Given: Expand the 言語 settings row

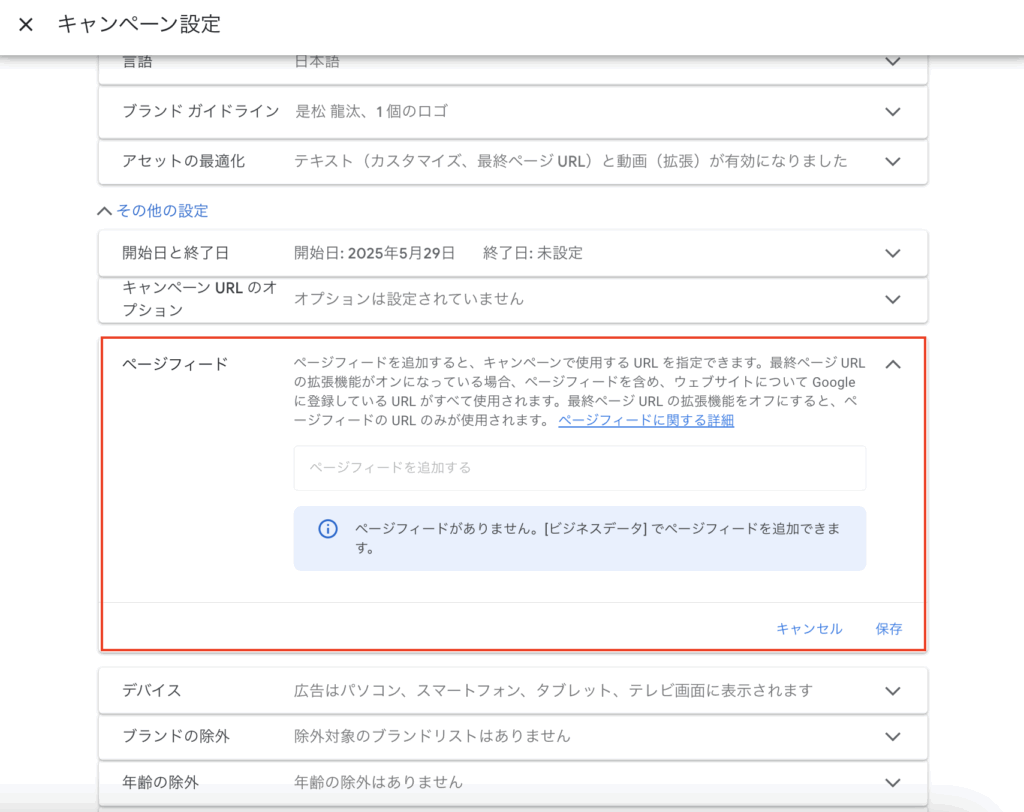Looking at the screenshot, I should pyautogui.click(x=893, y=62).
